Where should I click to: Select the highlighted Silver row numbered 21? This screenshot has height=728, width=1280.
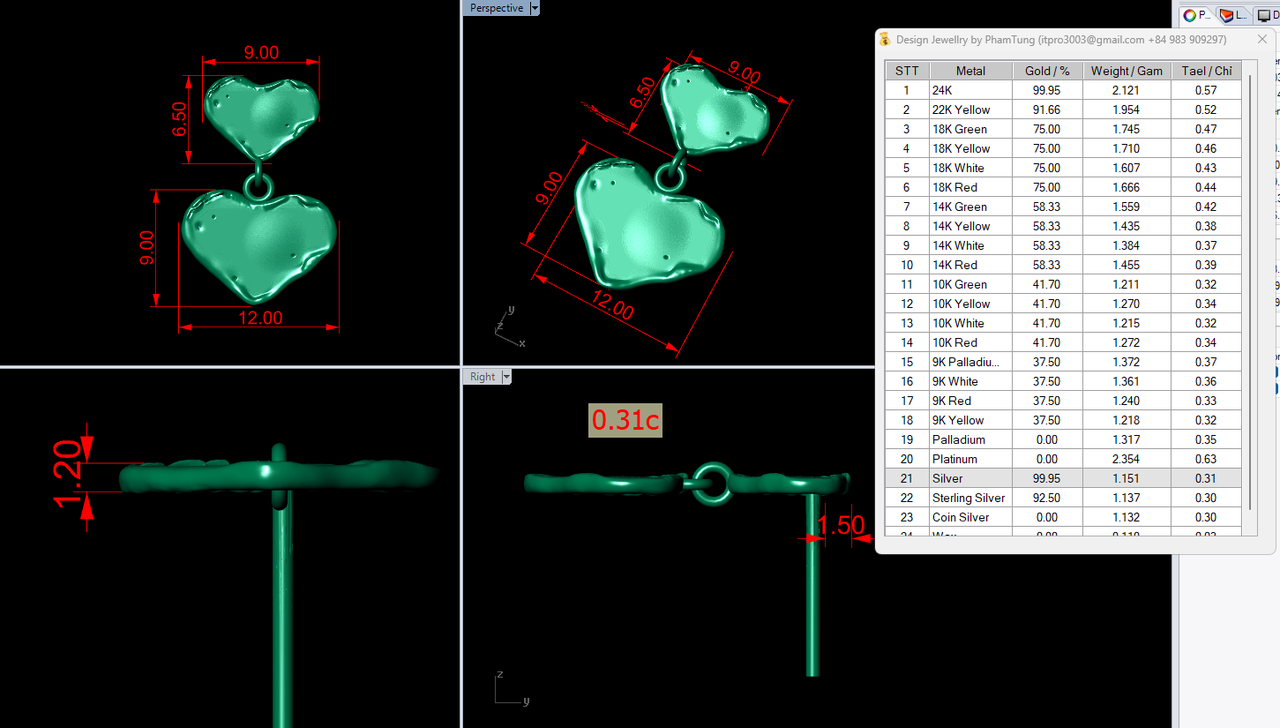[1064, 479]
